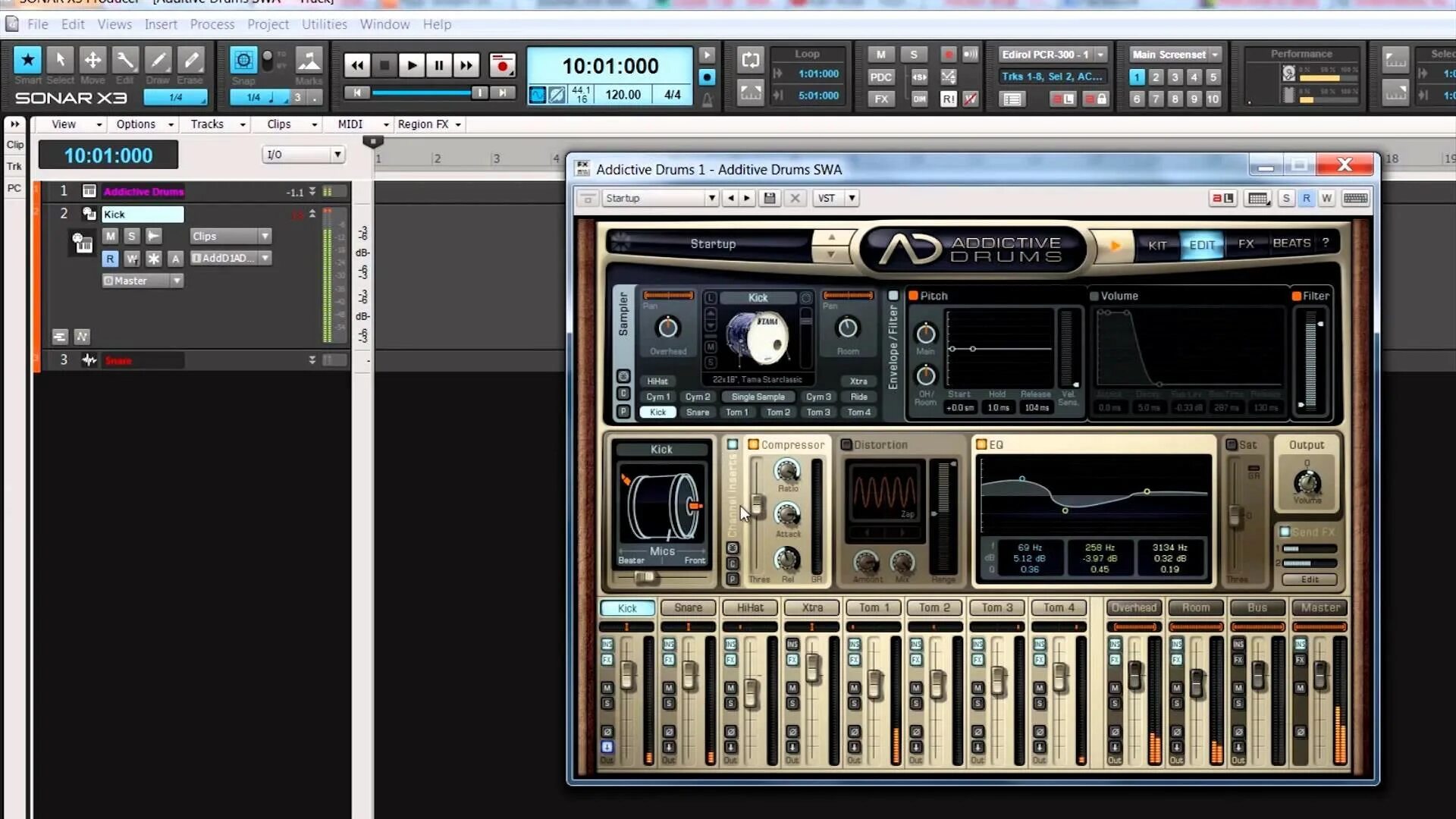Click the Record button in transport
This screenshot has width=1456, height=819.
point(502,65)
